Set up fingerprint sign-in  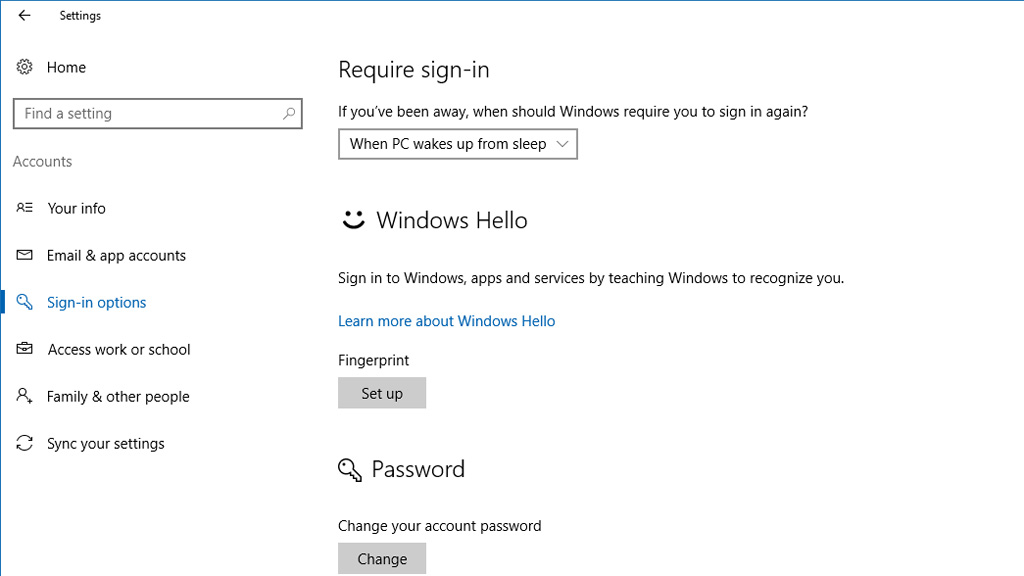[382, 393]
